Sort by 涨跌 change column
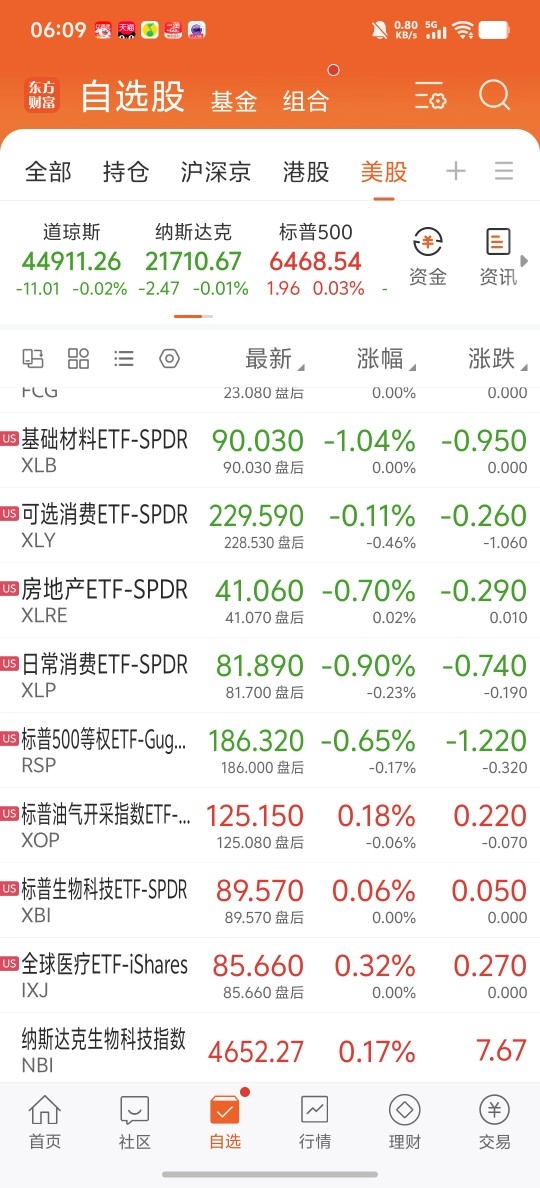Screen dimensions: 540x1188 [498, 358]
